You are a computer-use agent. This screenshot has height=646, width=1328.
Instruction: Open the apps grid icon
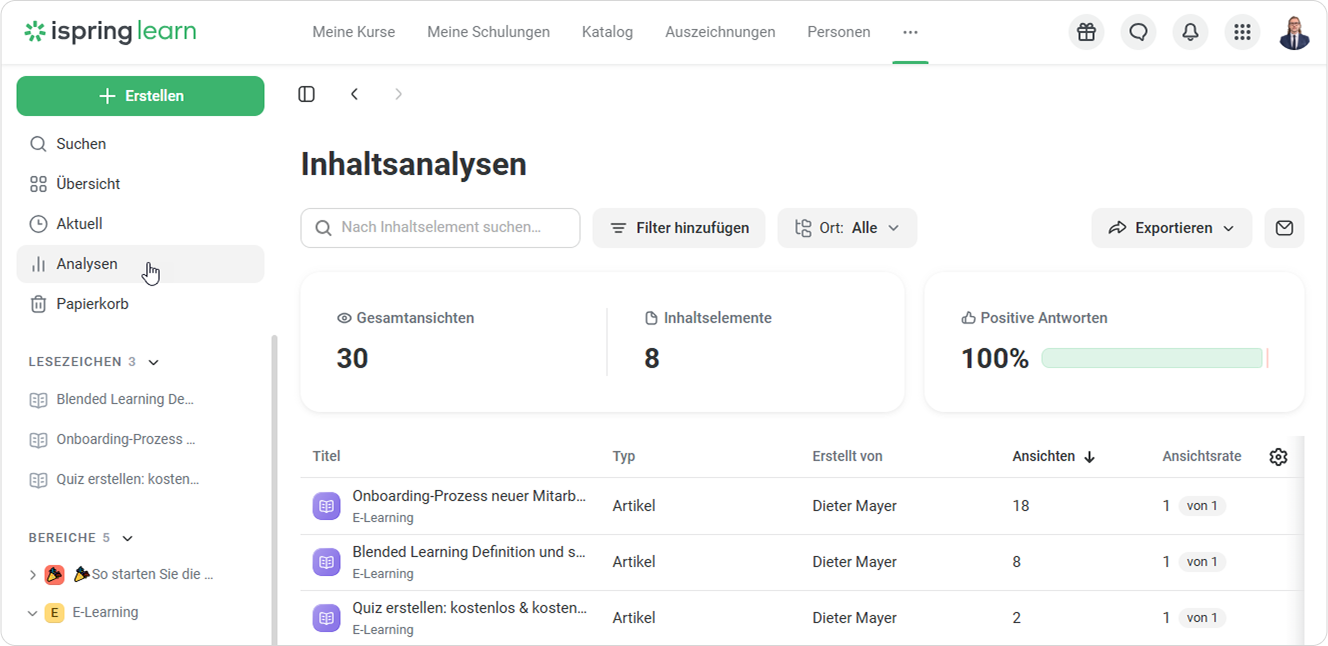pos(1242,32)
